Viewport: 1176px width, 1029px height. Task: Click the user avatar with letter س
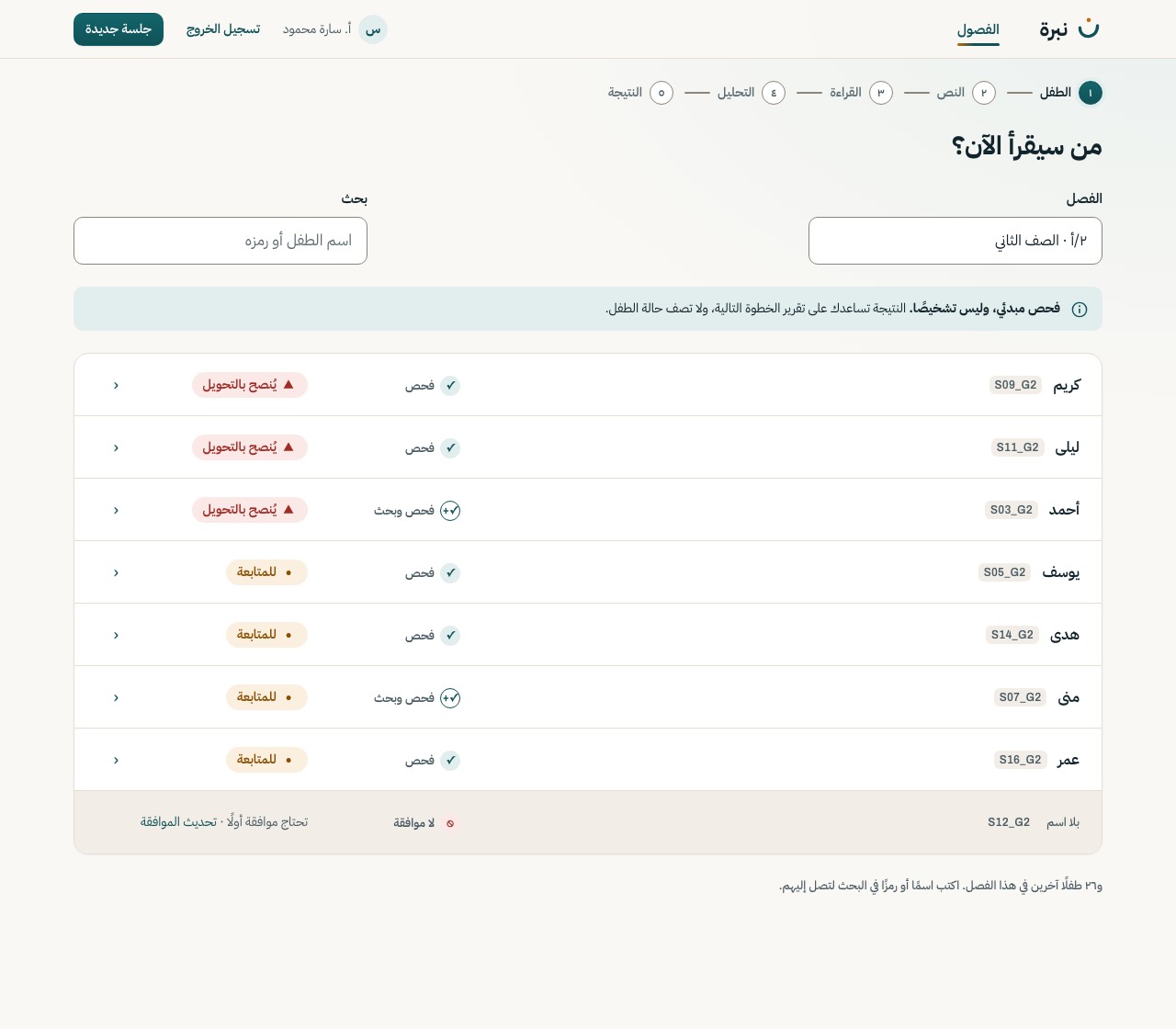coord(373,29)
